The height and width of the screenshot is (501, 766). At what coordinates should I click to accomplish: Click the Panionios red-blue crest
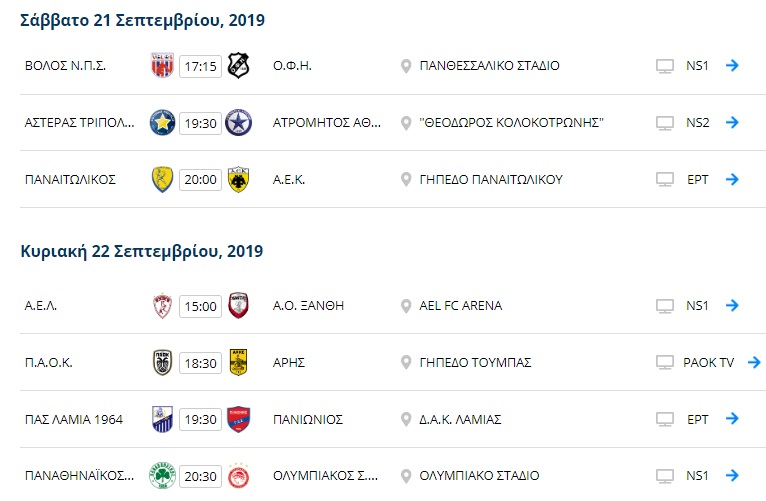coord(238,419)
